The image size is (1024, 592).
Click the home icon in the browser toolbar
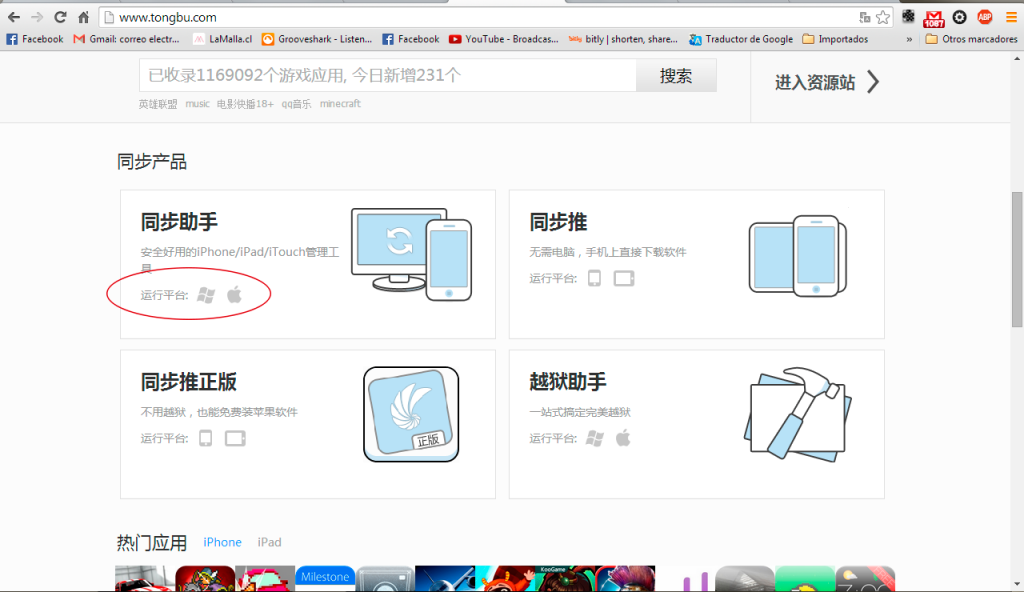(83, 17)
